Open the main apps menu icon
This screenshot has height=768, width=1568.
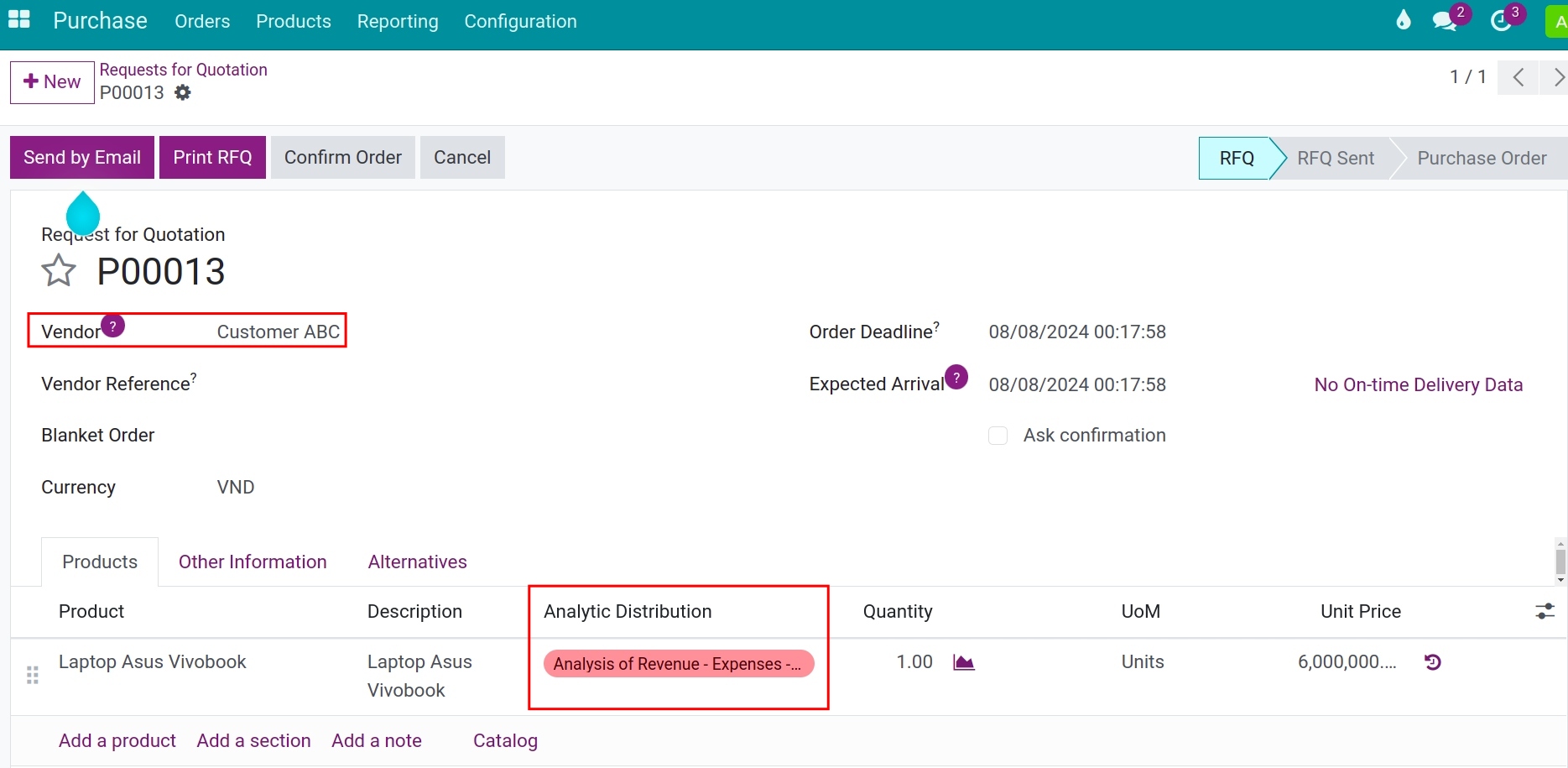(18, 20)
